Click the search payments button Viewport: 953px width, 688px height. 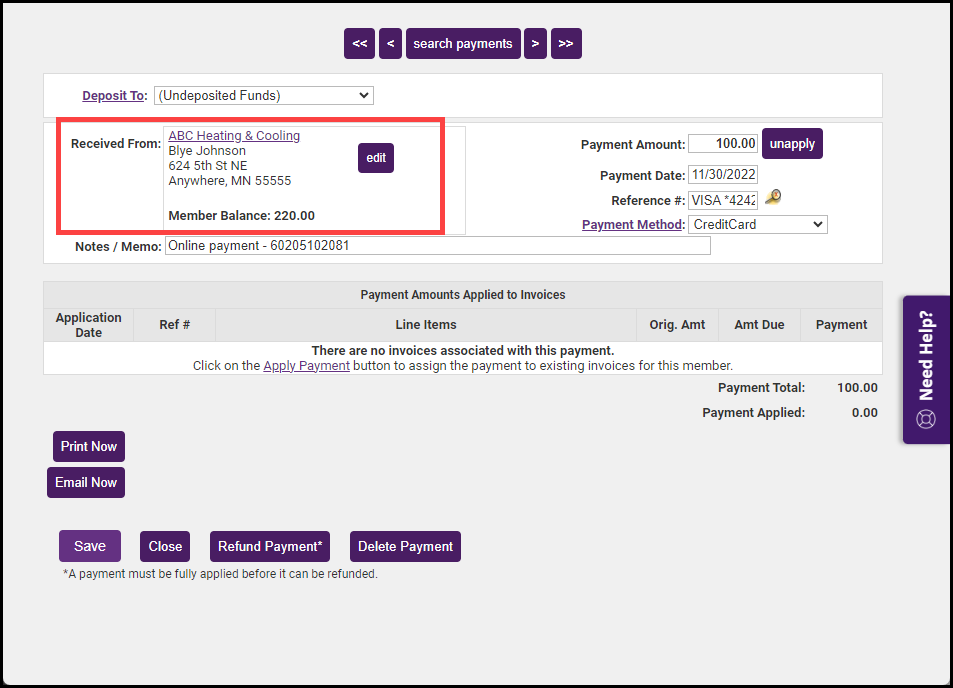tap(463, 44)
